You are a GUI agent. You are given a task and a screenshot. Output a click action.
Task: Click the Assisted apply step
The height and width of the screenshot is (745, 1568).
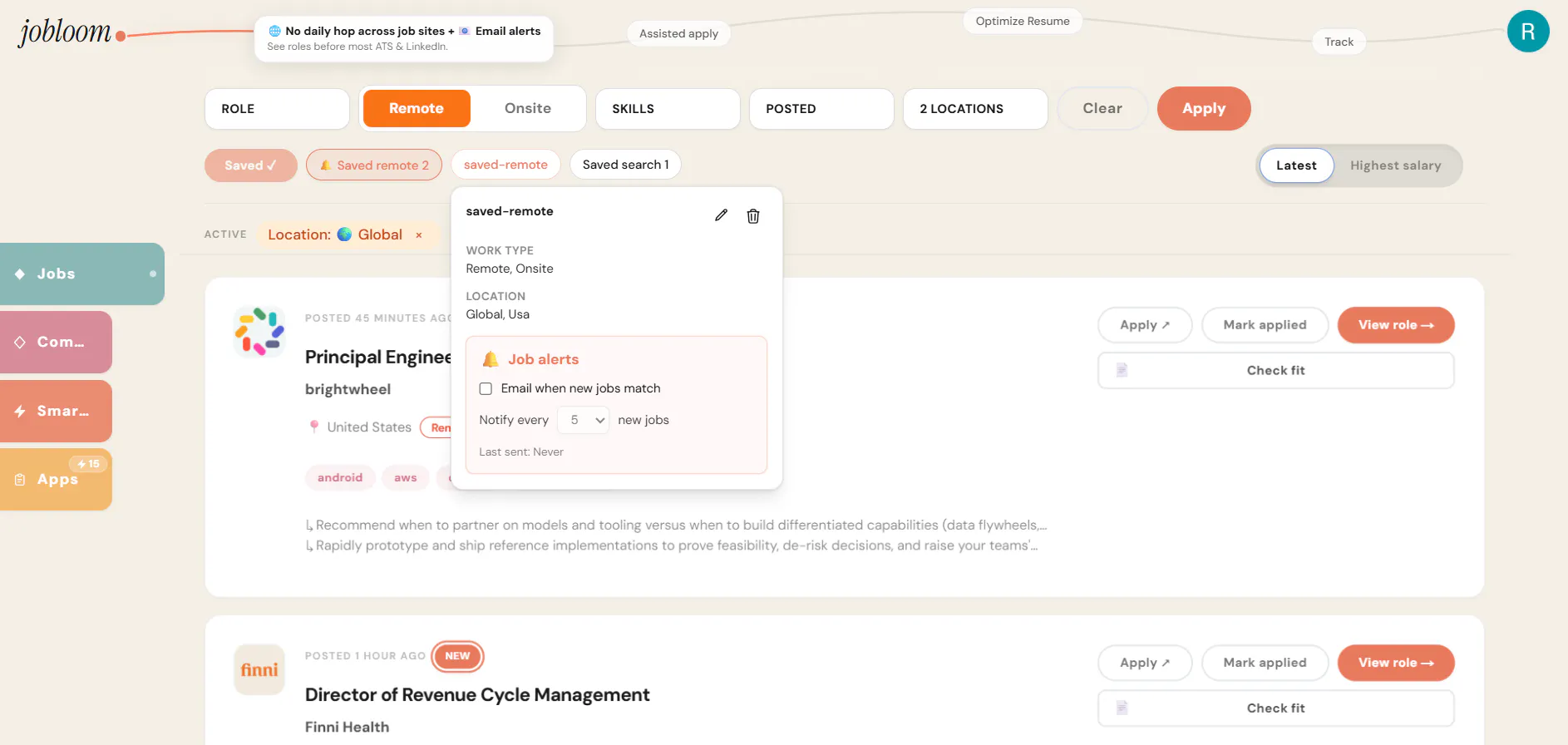click(x=678, y=33)
